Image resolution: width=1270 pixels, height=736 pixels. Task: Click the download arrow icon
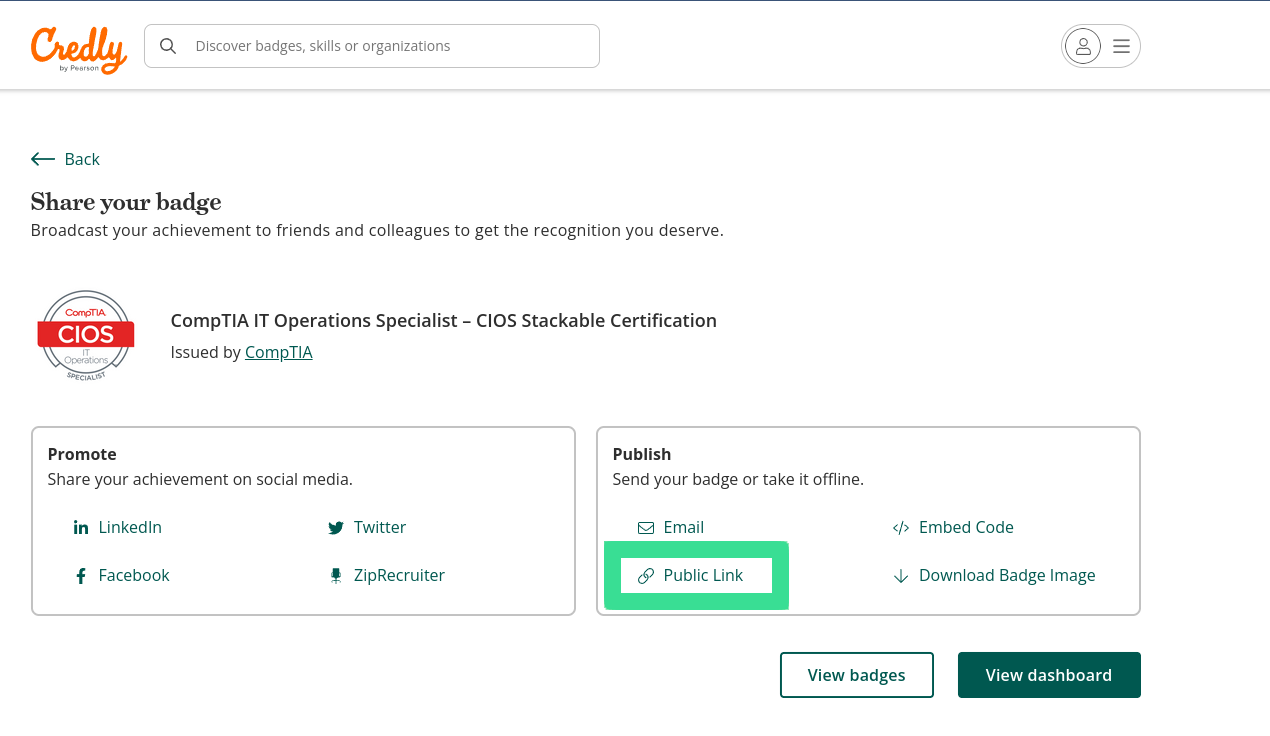901,576
